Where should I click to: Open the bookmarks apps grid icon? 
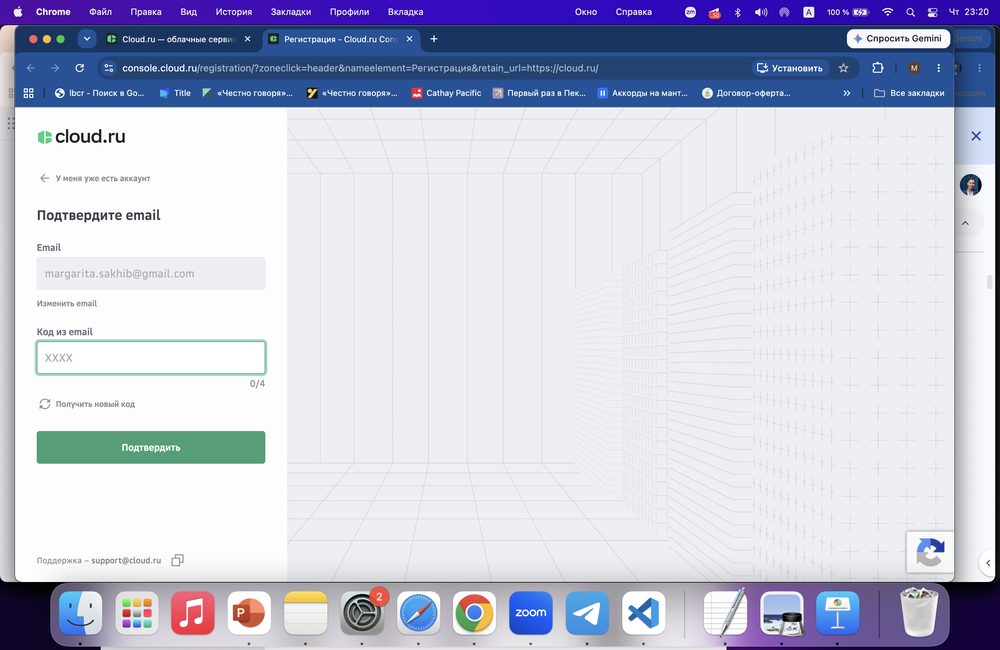(x=29, y=93)
